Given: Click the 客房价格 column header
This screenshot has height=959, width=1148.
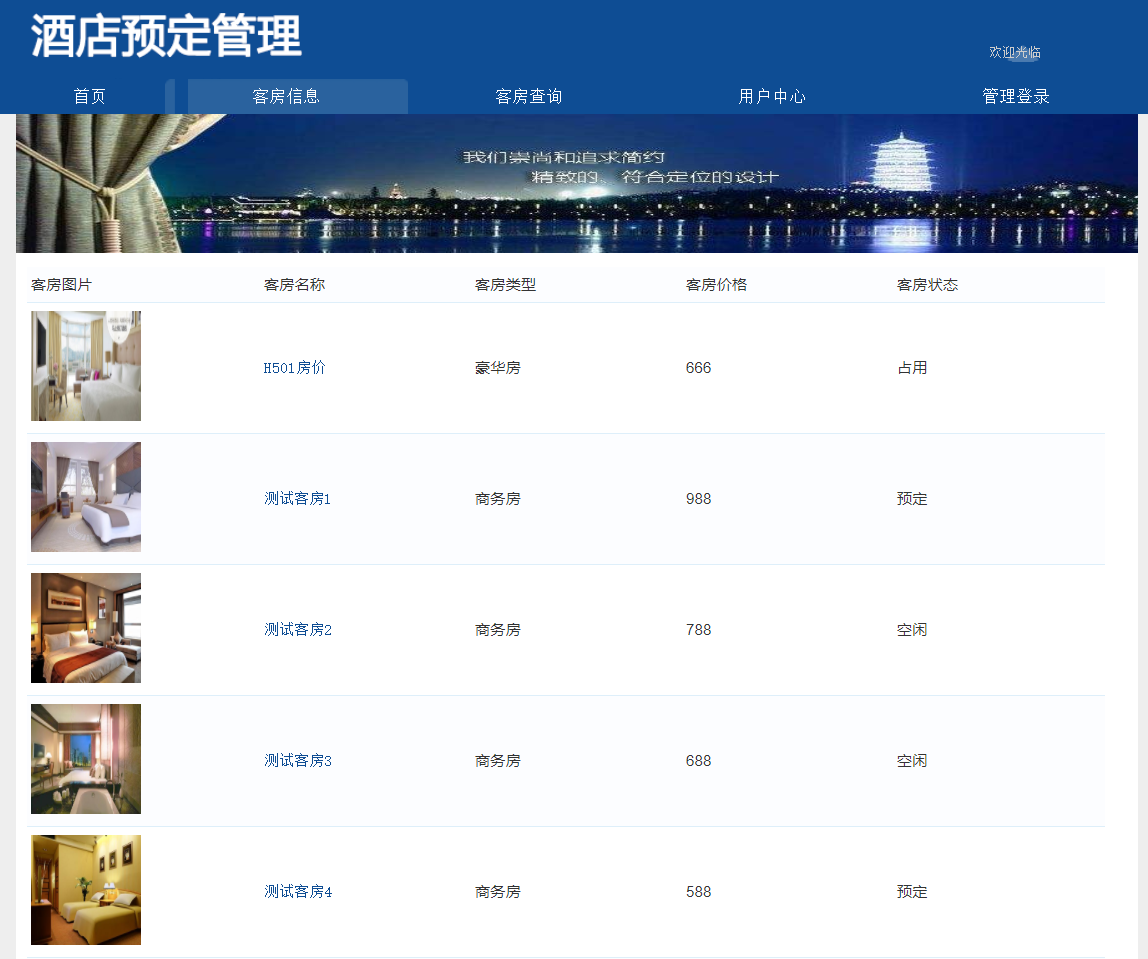Looking at the screenshot, I should pyautogui.click(x=716, y=285).
